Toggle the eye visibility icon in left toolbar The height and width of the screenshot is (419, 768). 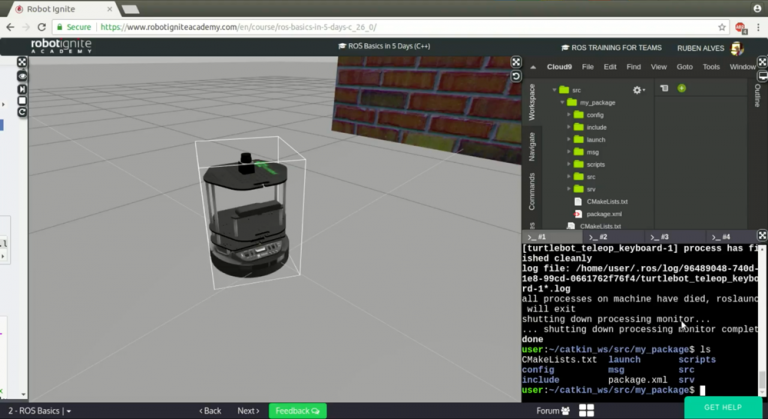point(22,76)
